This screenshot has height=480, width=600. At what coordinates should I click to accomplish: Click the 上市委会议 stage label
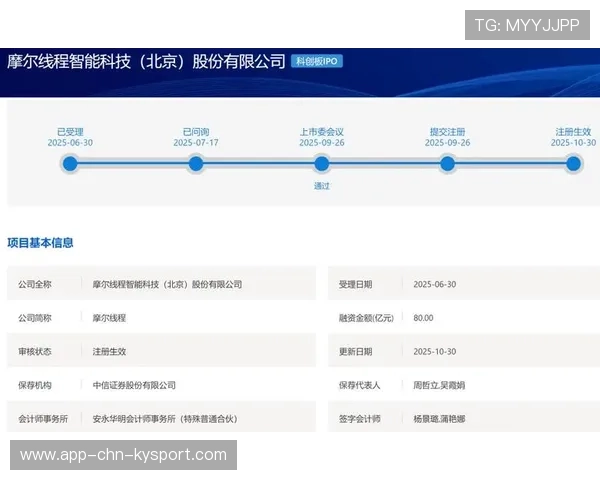pos(322,132)
